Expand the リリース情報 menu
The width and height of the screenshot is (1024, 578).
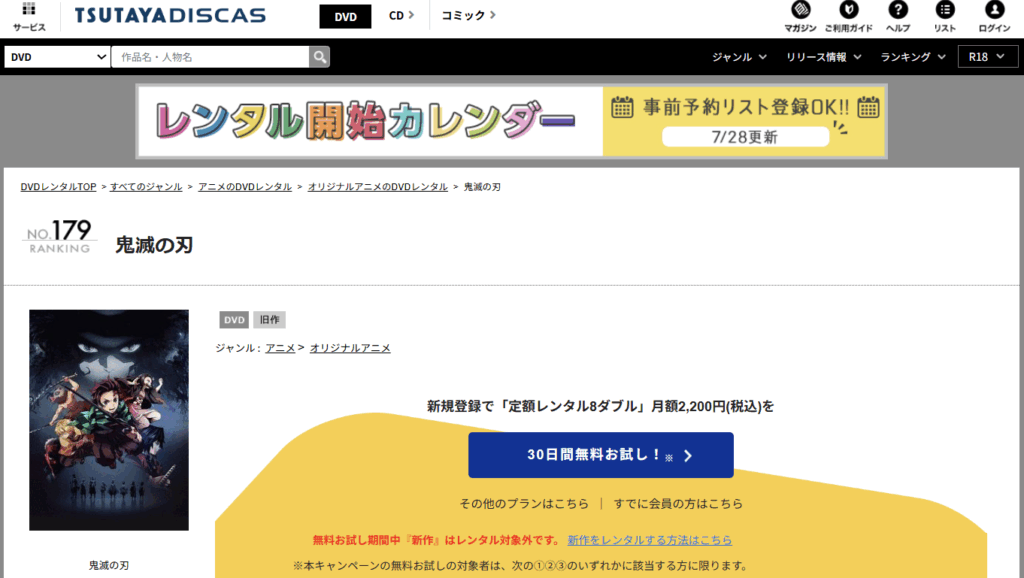(x=824, y=57)
